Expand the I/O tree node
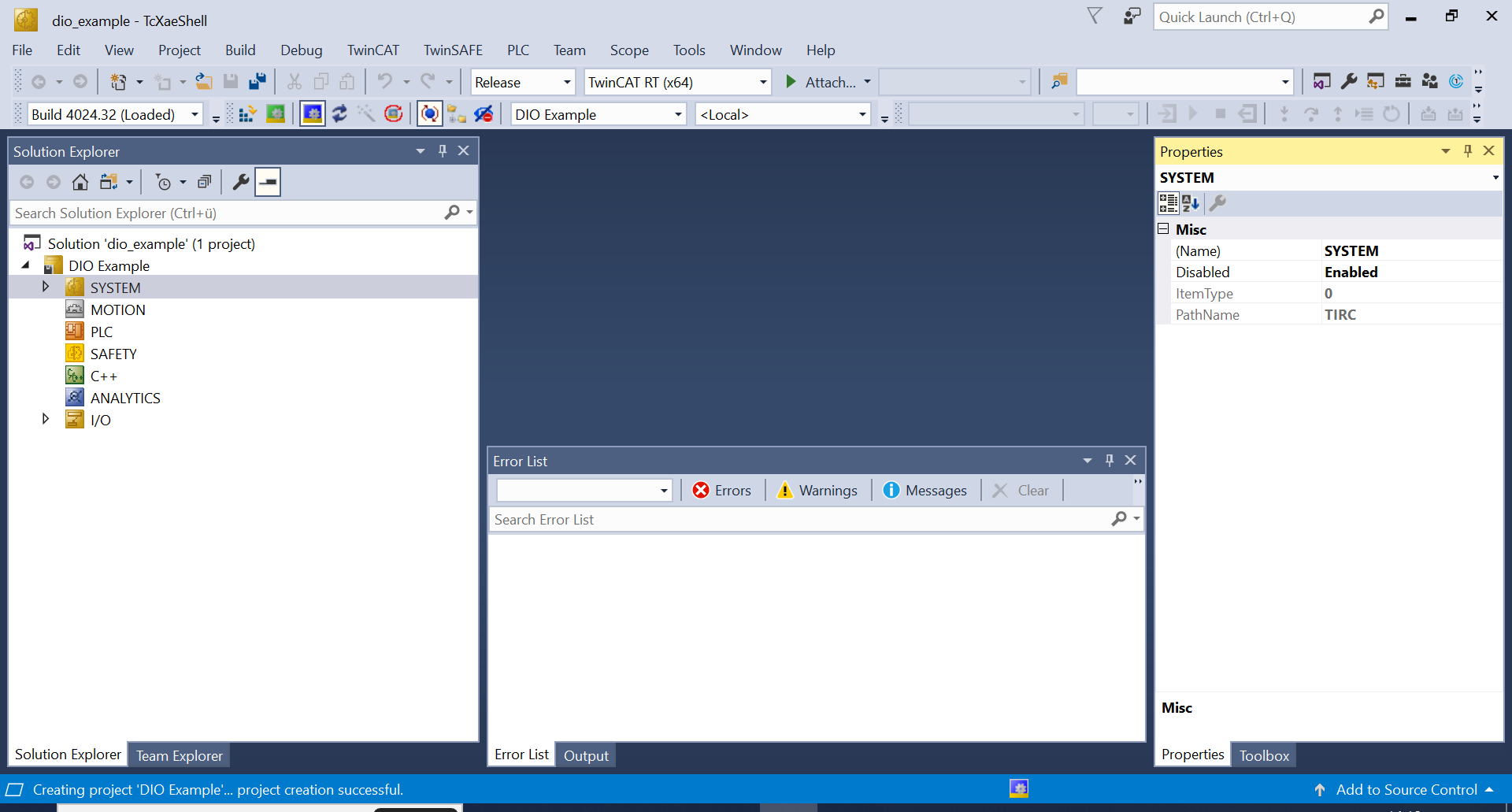 pos(46,420)
